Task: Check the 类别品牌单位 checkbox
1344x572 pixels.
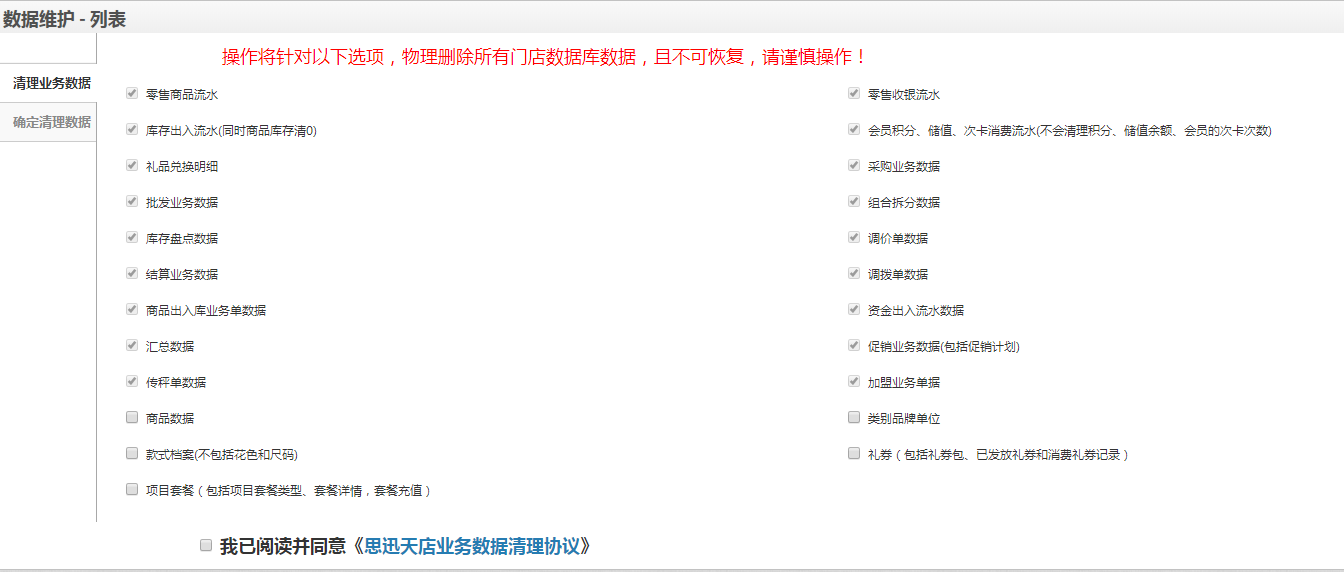Action: 854,417
